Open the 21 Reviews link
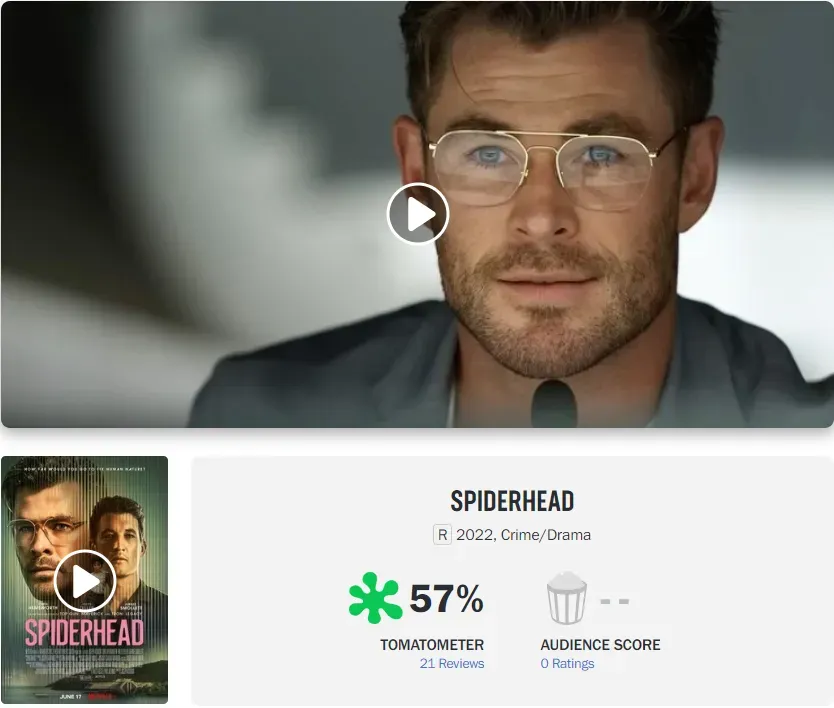The image size is (834, 708). click(x=452, y=663)
